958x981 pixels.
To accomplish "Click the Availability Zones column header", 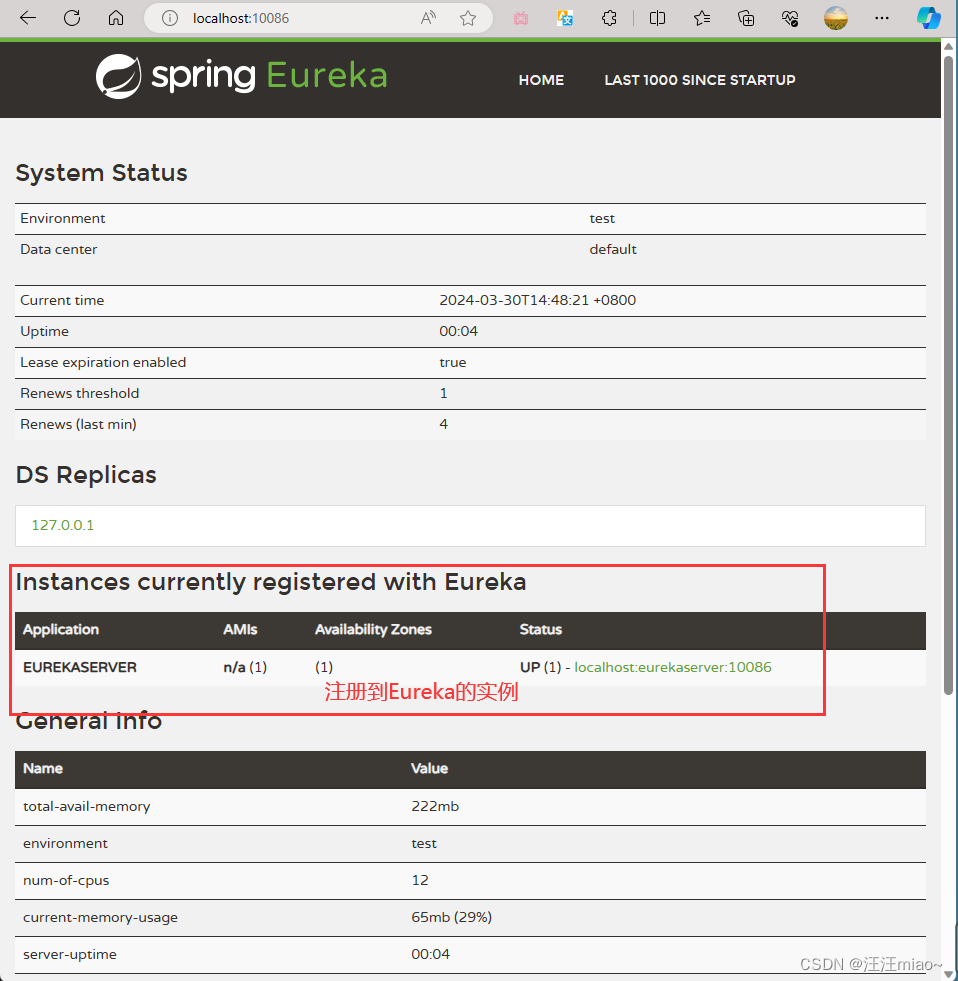I will 373,629.
